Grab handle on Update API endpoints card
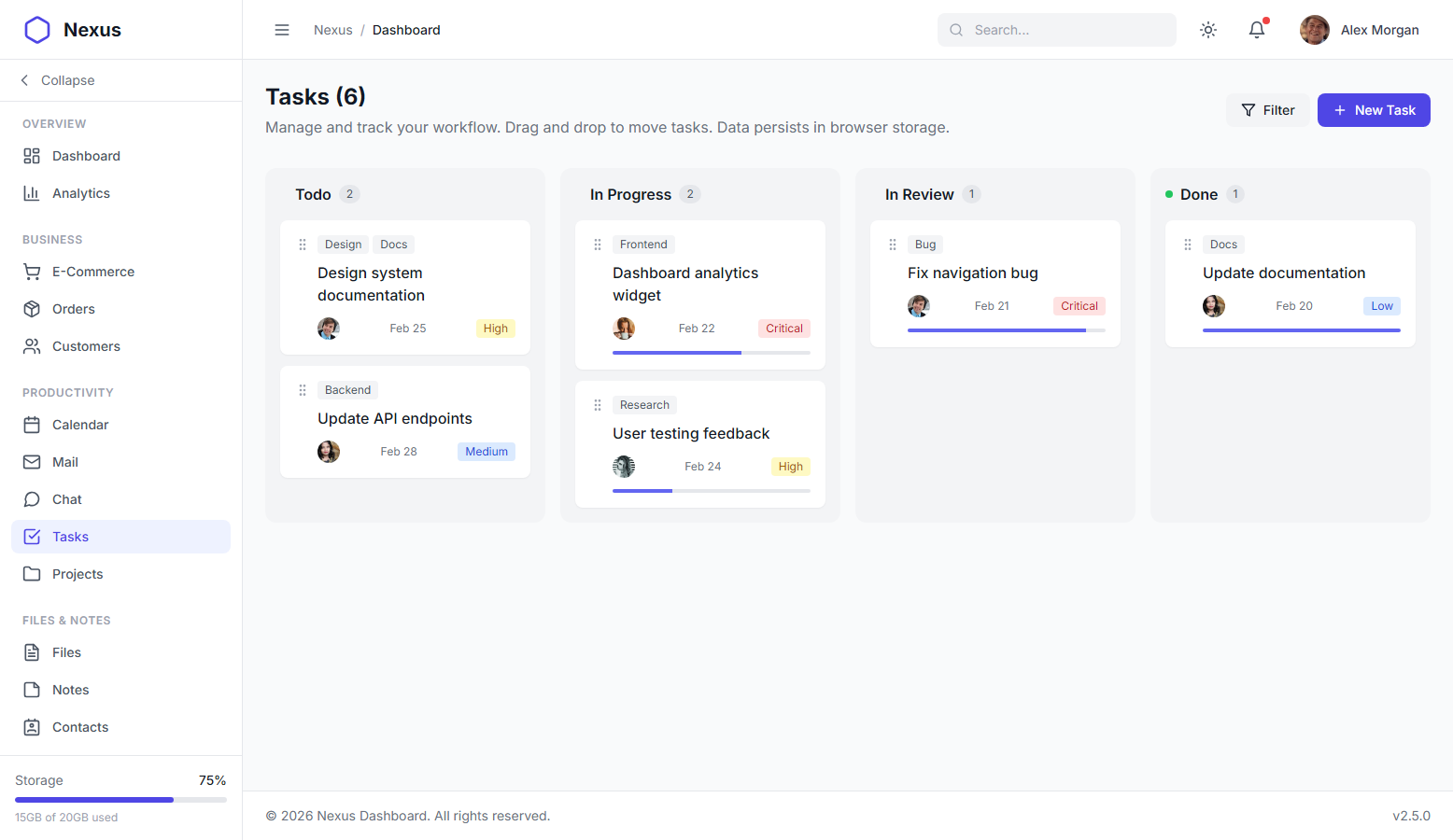 tap(303, 390)
